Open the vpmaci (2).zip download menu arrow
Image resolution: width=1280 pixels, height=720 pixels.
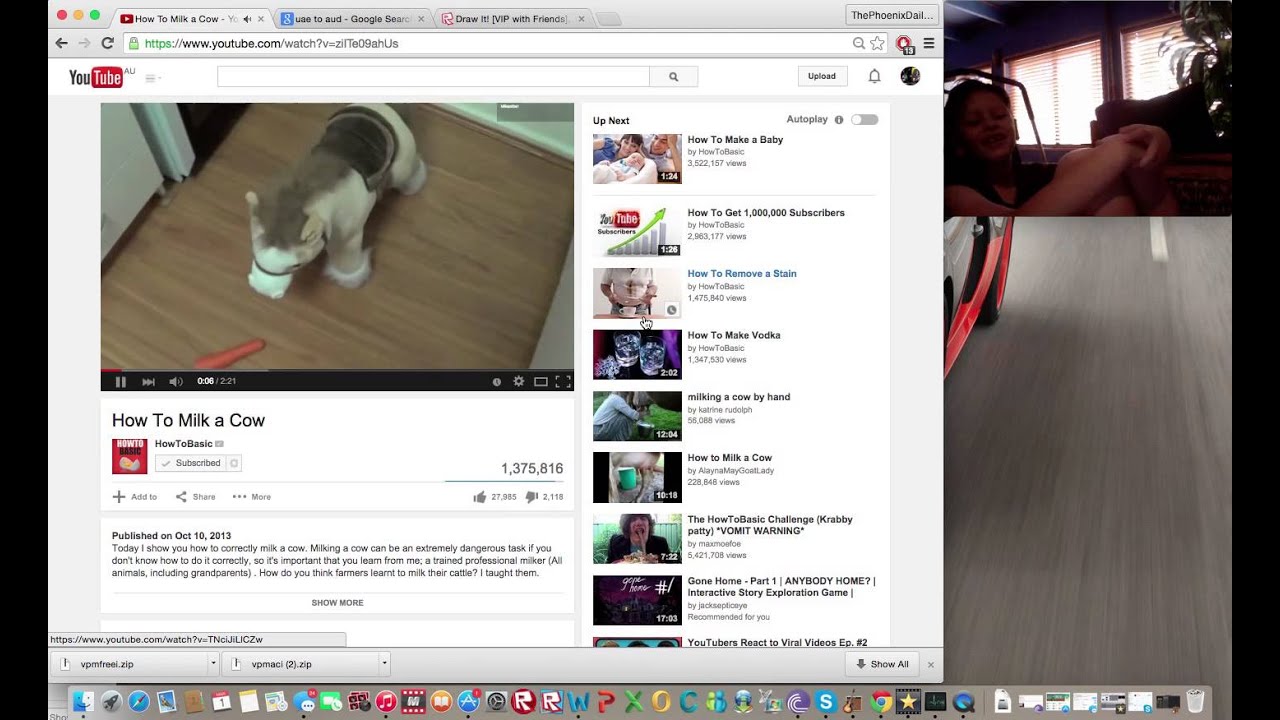click(384, 663)
